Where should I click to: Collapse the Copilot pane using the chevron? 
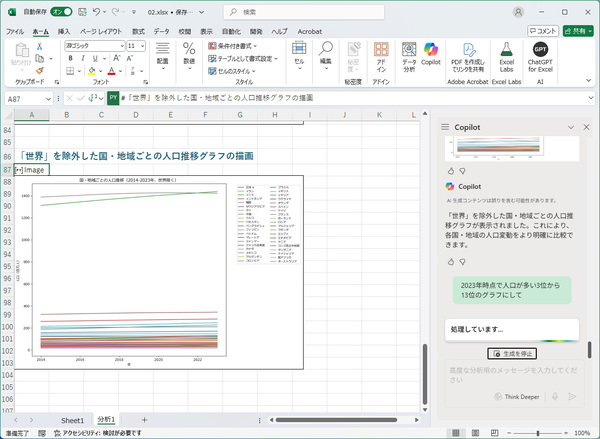(x=571, y=128)
